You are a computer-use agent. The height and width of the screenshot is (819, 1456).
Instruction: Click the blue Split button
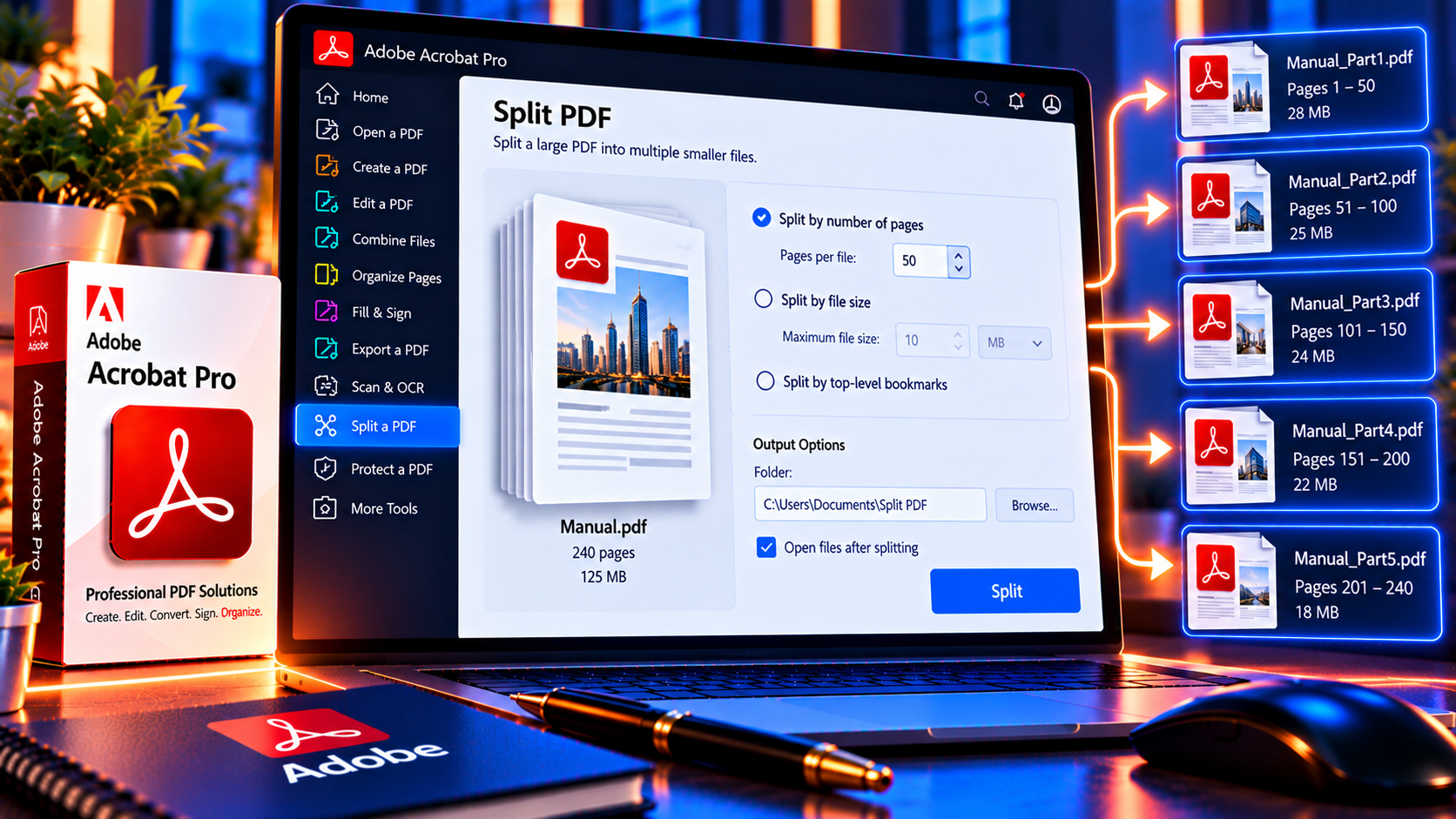1006,591
